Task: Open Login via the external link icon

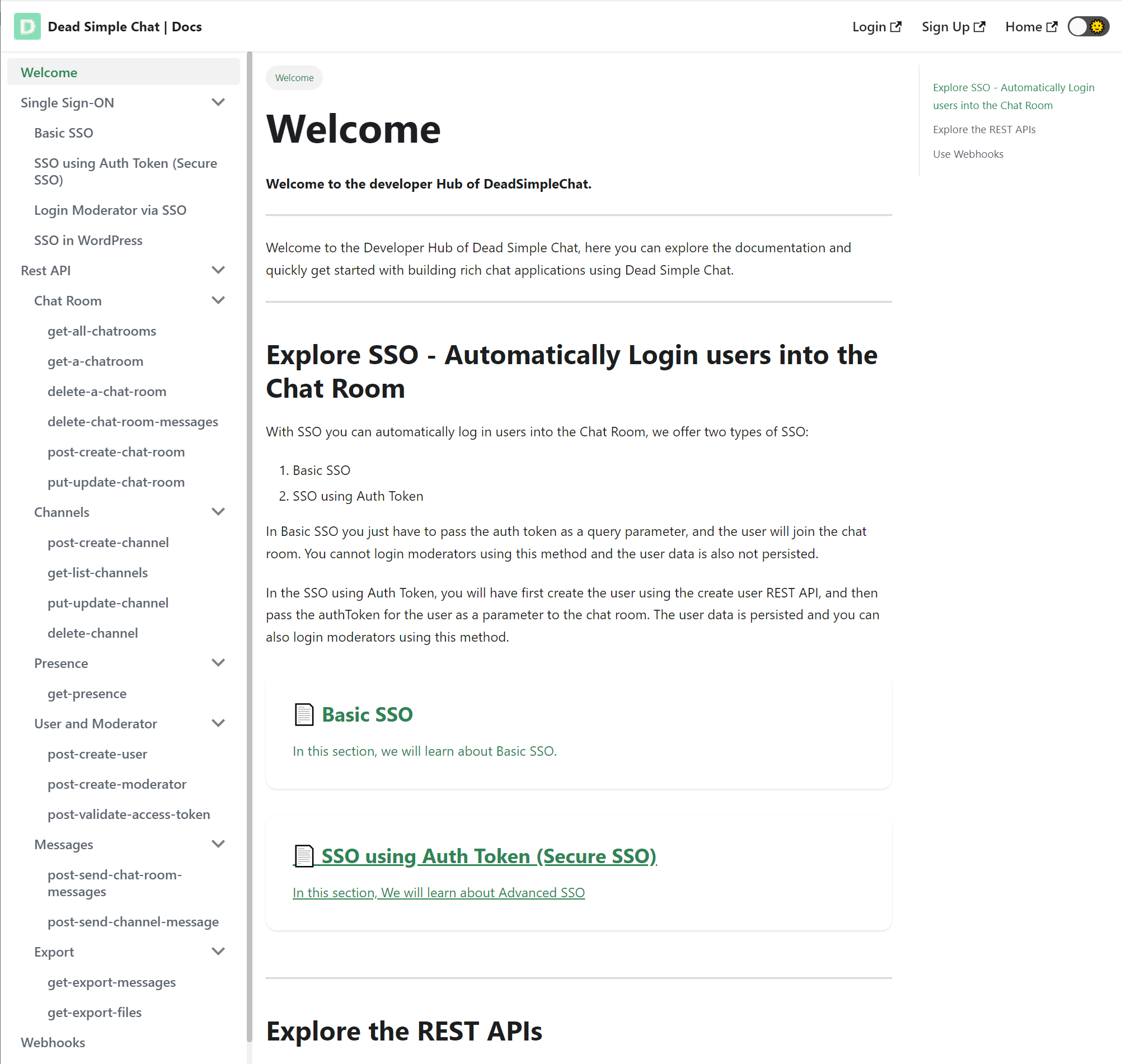Action: click(x=896, y=26)
